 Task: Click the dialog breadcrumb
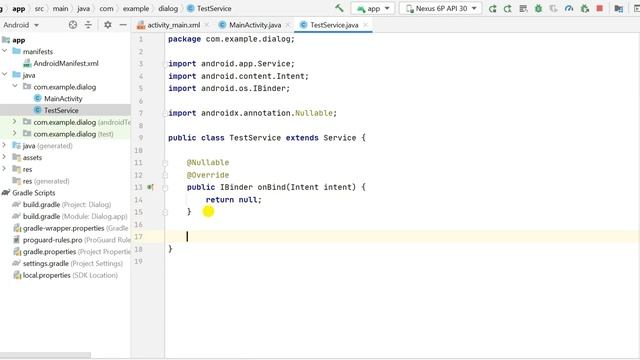(168, 8)
